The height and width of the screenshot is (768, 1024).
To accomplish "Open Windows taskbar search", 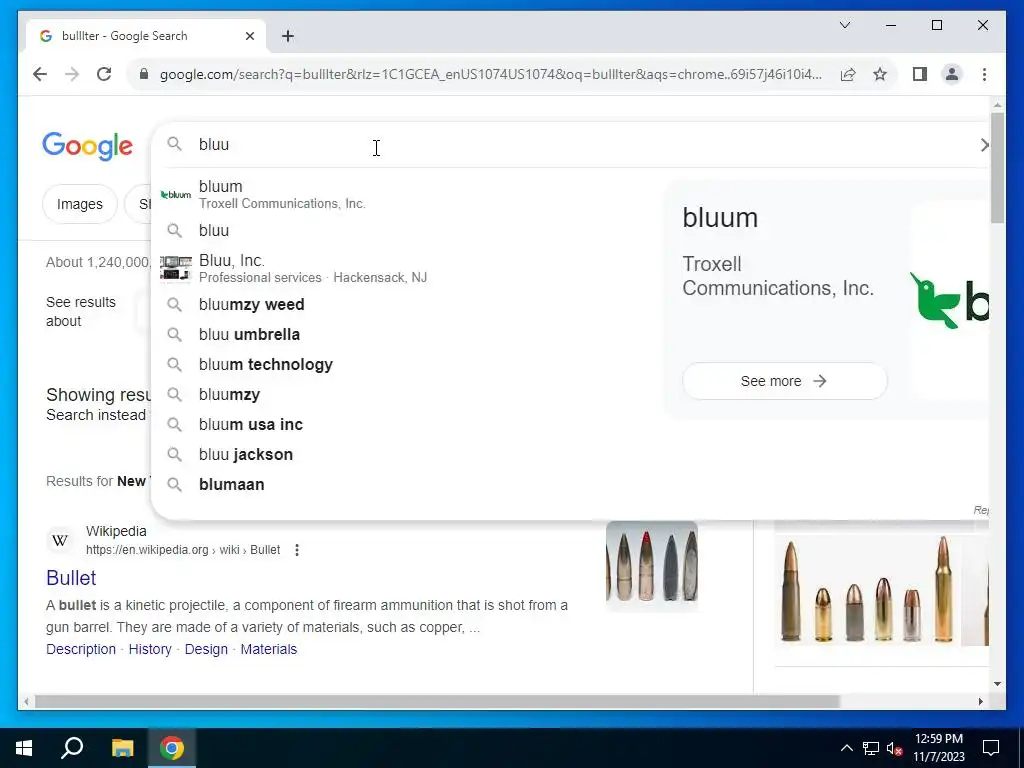I will coord(72,748).
